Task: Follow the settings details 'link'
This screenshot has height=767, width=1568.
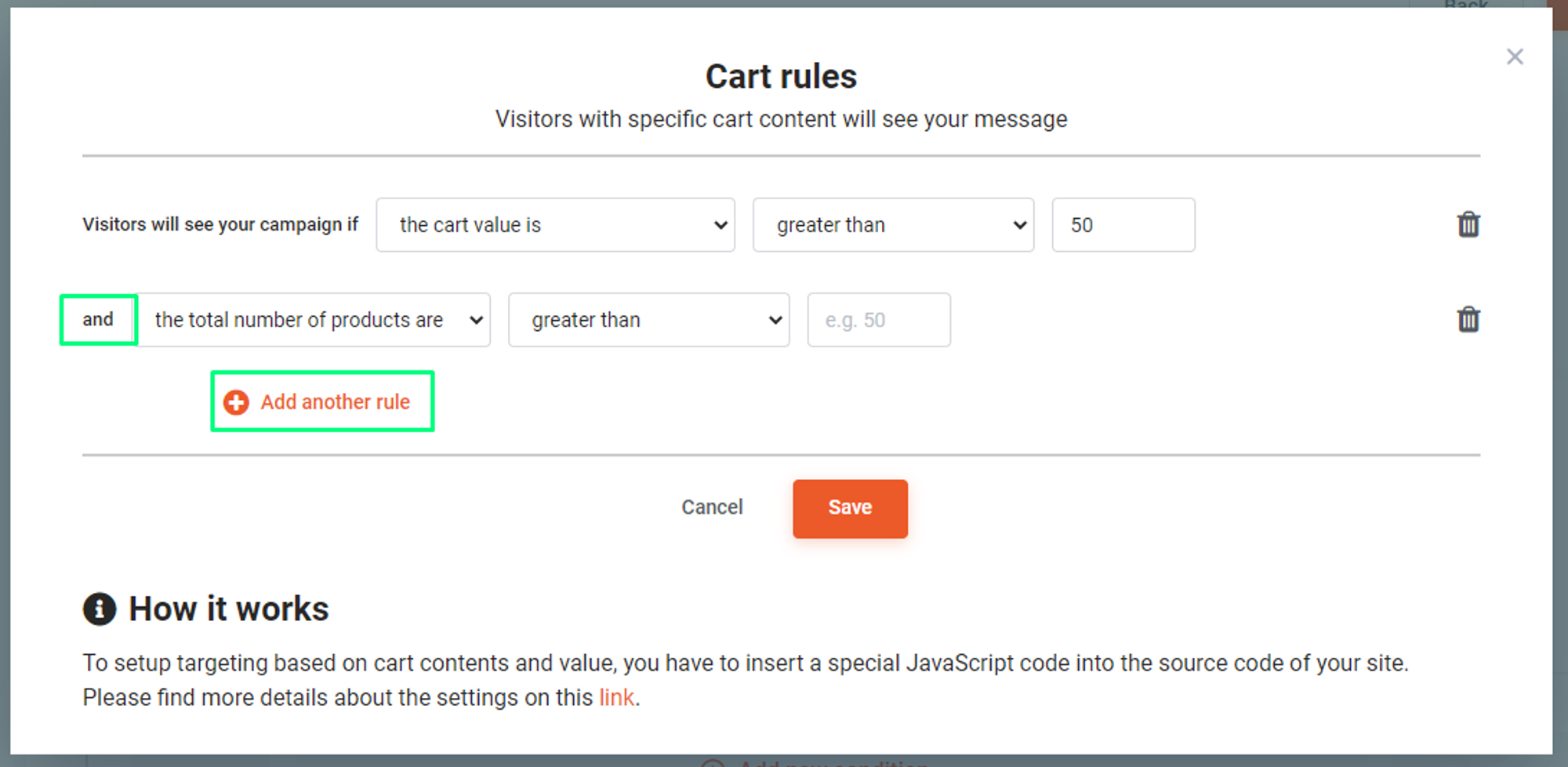Action: coord(616,696)
